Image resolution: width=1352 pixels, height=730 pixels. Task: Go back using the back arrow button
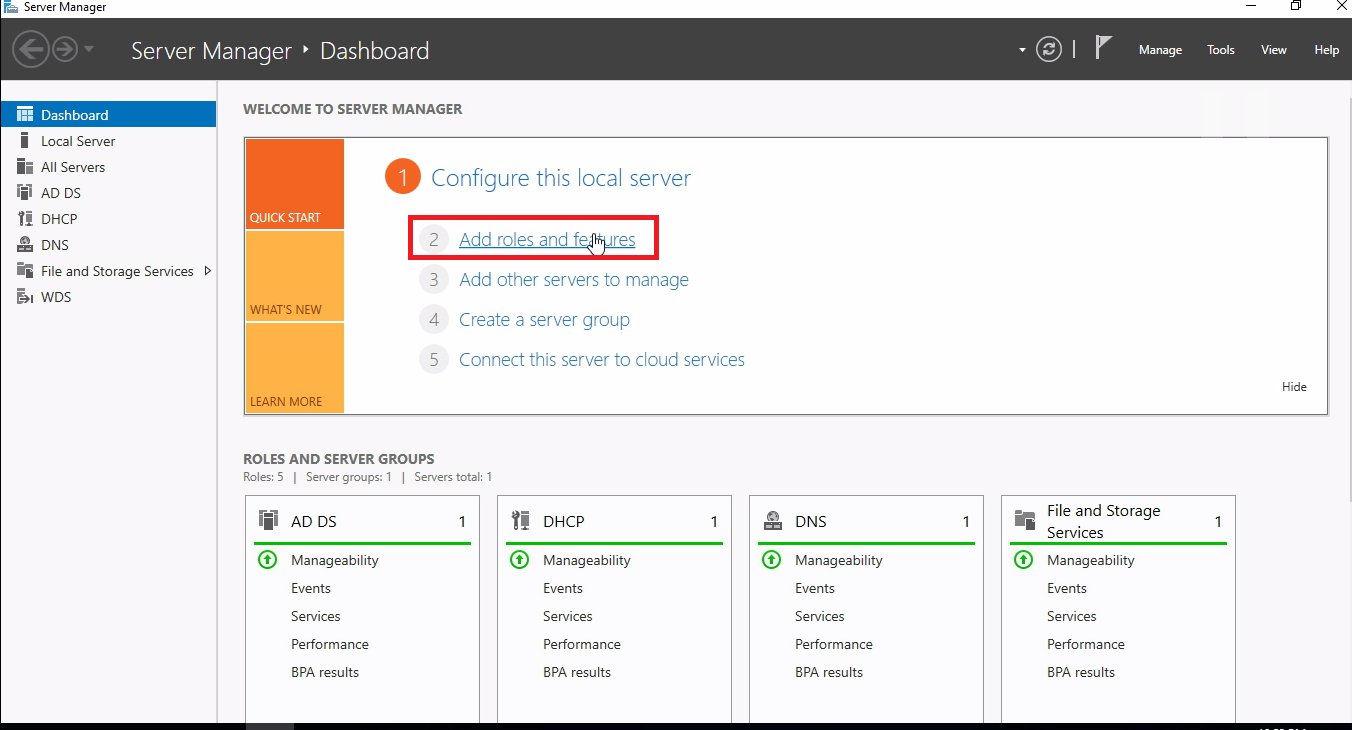pos(31,49)
